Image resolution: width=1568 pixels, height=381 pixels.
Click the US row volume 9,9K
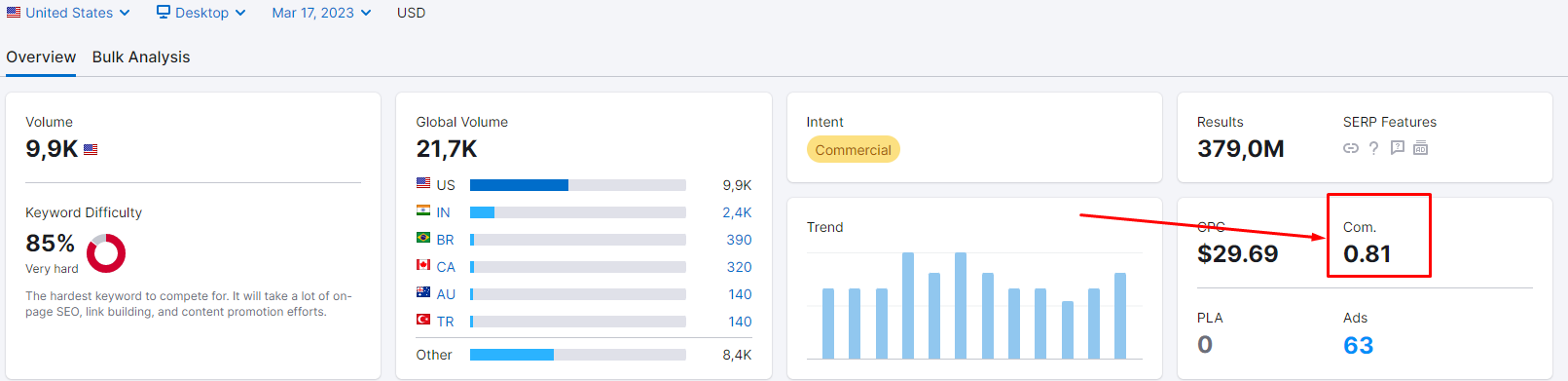pos(737,185)
